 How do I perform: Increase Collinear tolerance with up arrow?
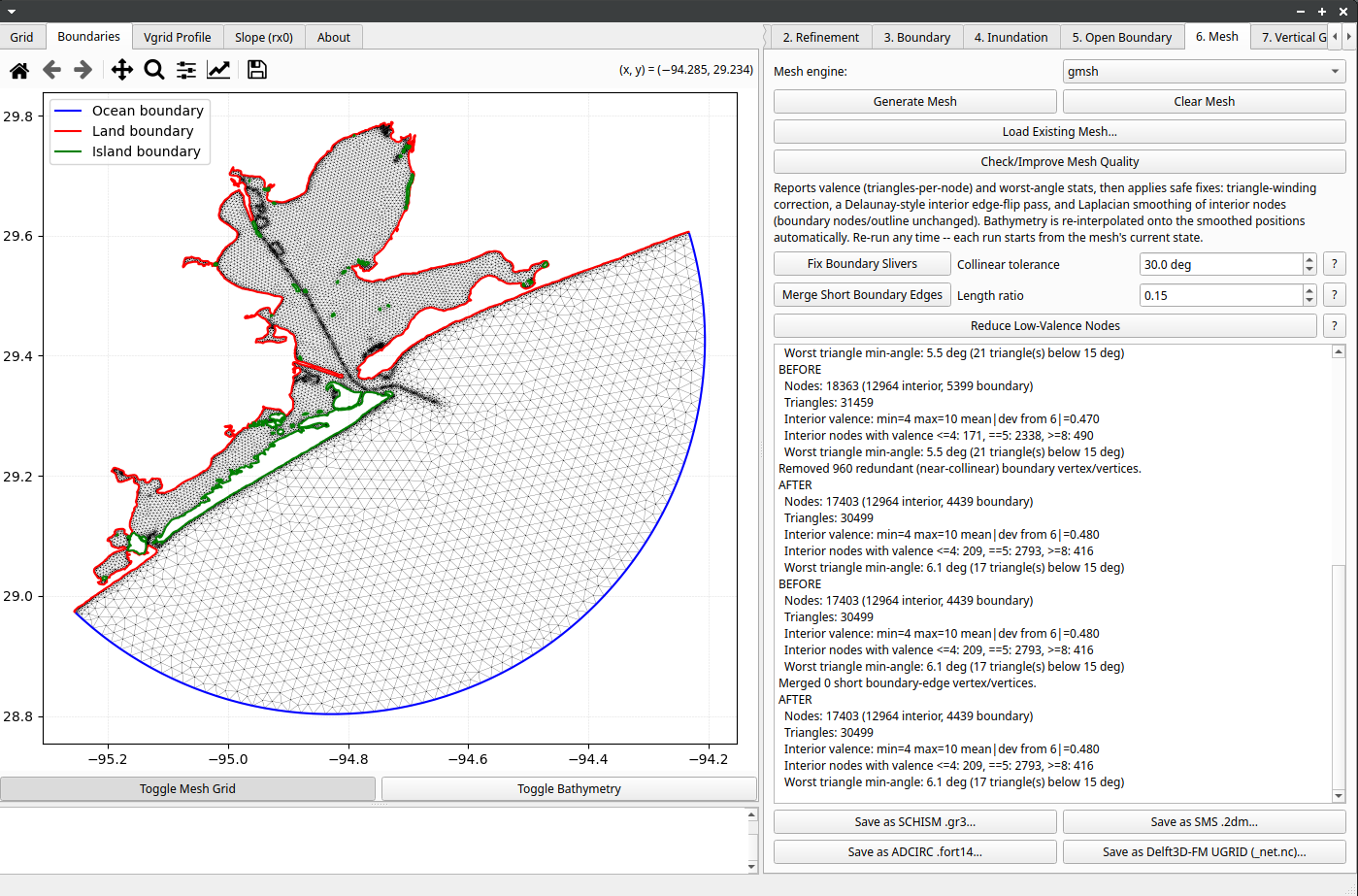(1309, 259)
